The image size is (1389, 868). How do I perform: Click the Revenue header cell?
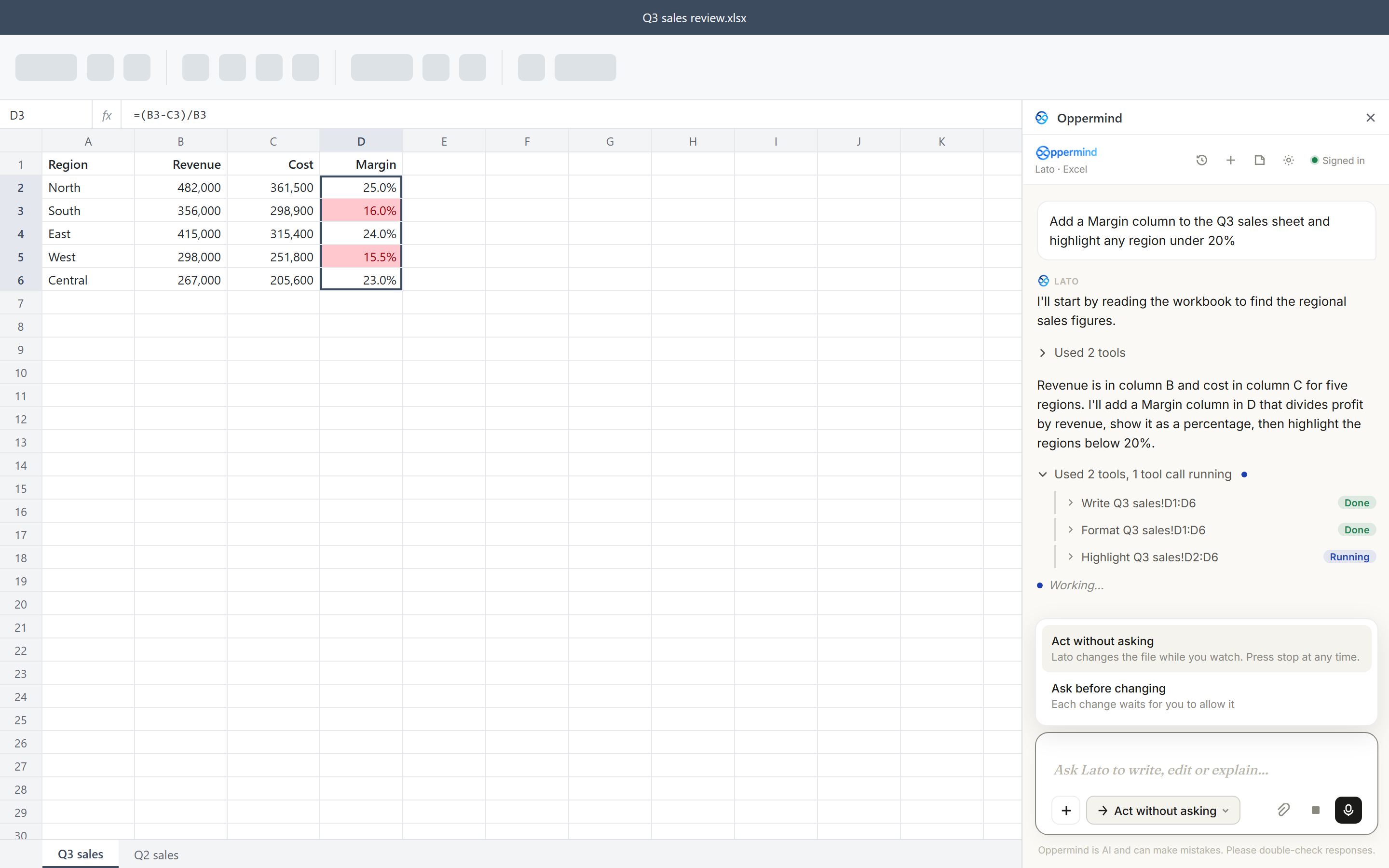pos(181,164)
